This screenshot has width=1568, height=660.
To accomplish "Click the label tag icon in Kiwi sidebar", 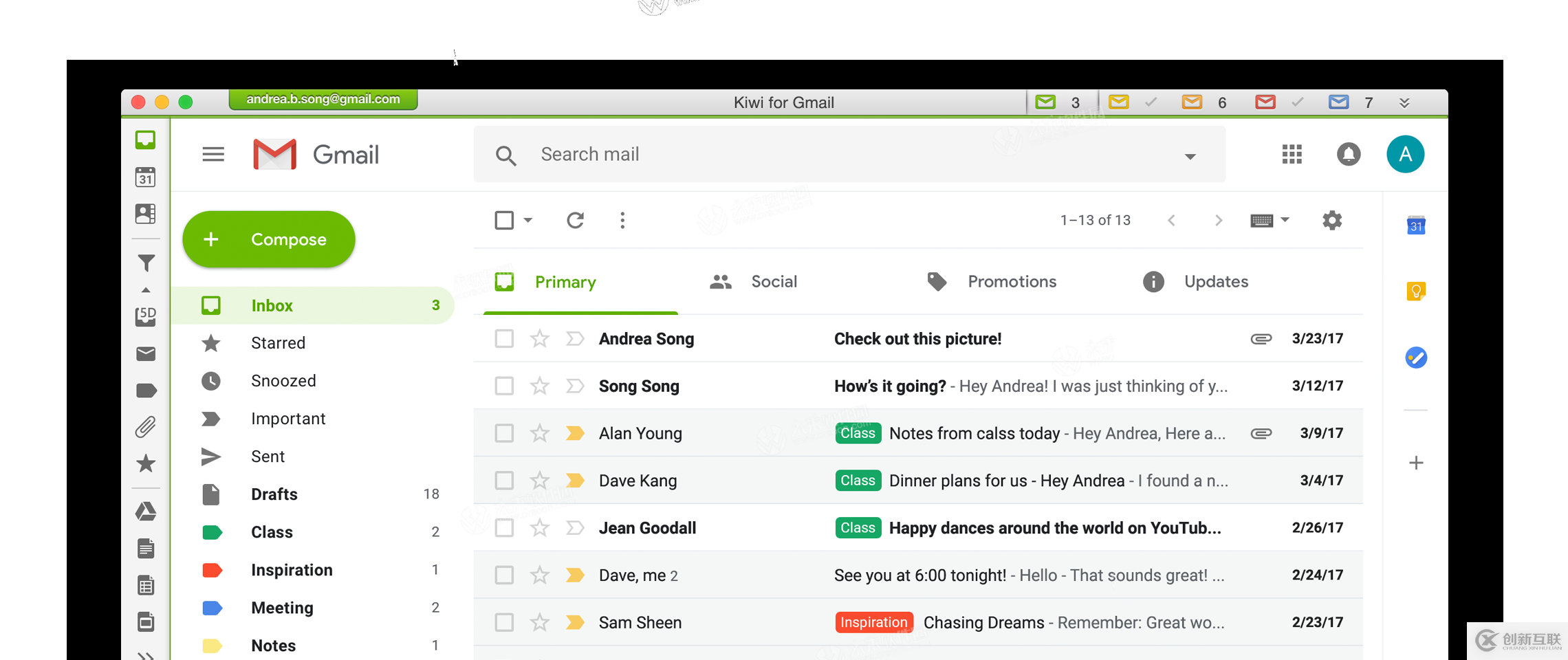I will click(x=146, y=391).
